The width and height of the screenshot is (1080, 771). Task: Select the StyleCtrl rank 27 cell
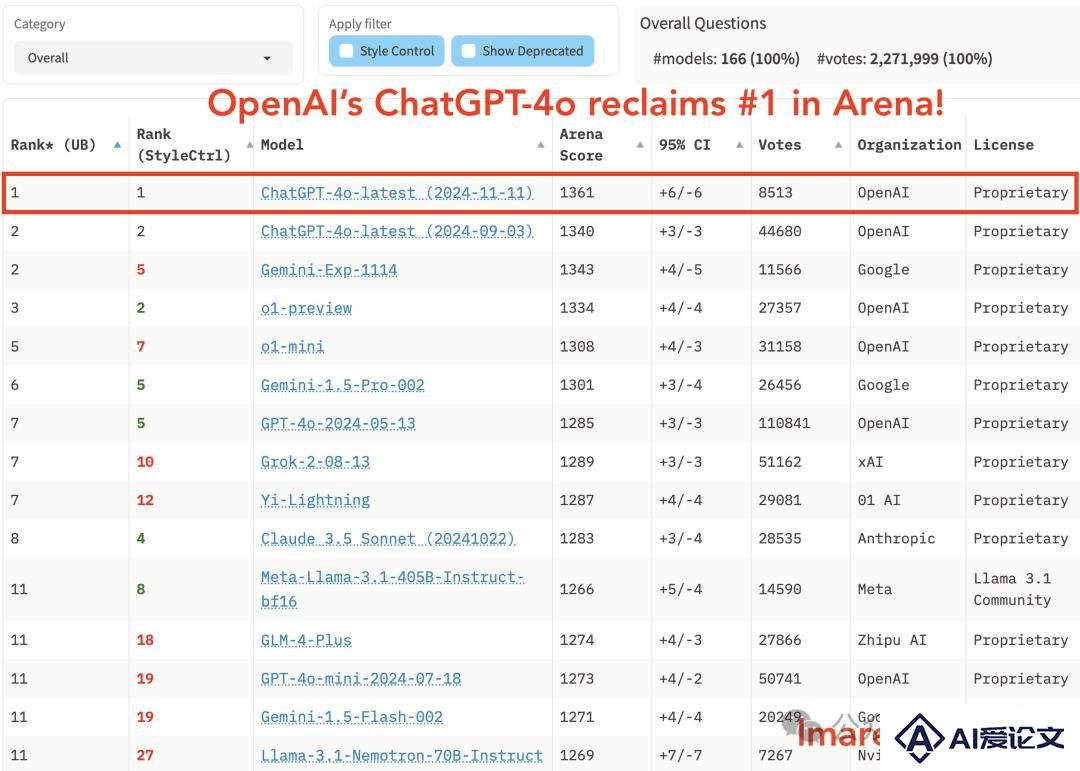tap(145, 756)
